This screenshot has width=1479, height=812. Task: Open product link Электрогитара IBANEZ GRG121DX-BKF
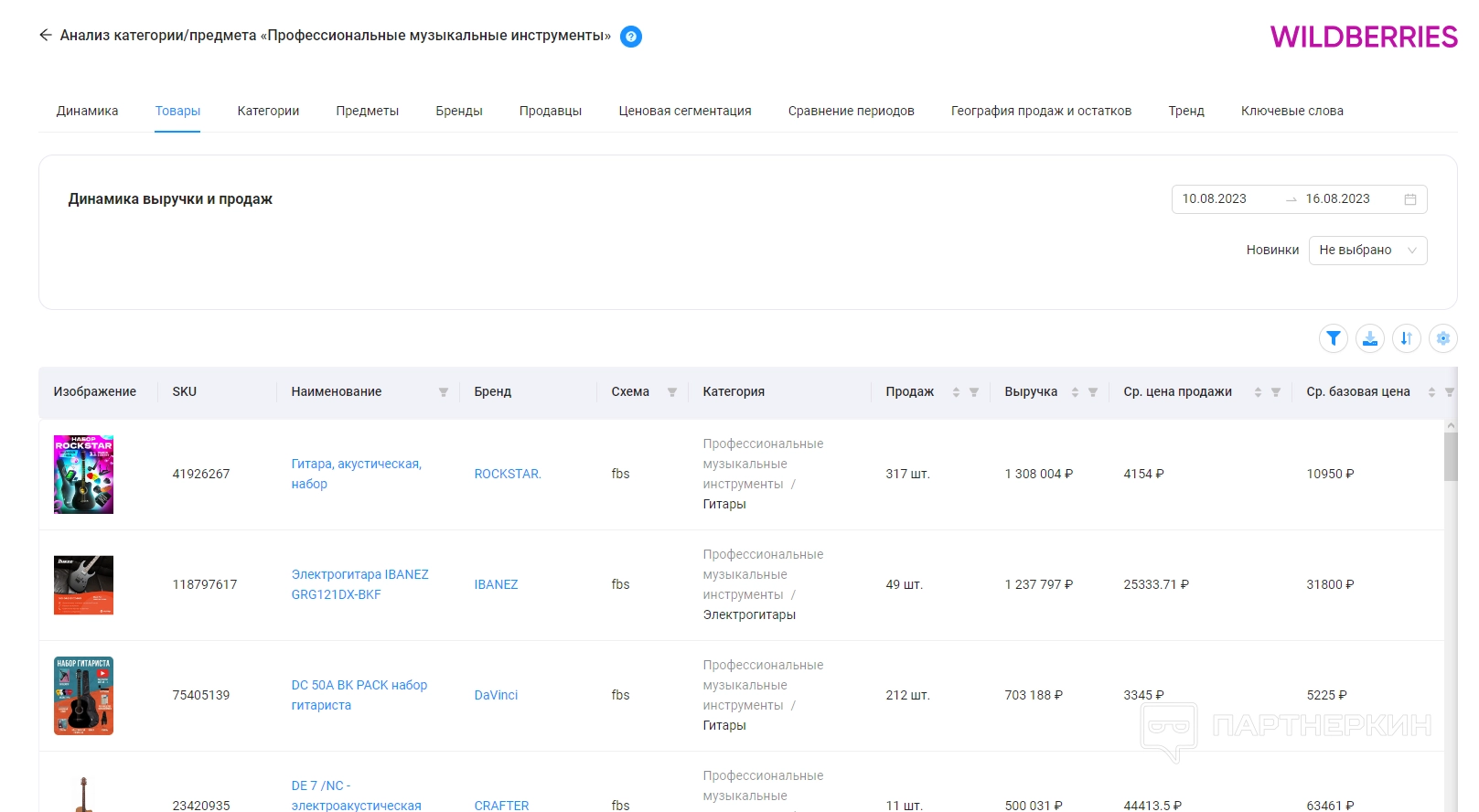point(359,584)
